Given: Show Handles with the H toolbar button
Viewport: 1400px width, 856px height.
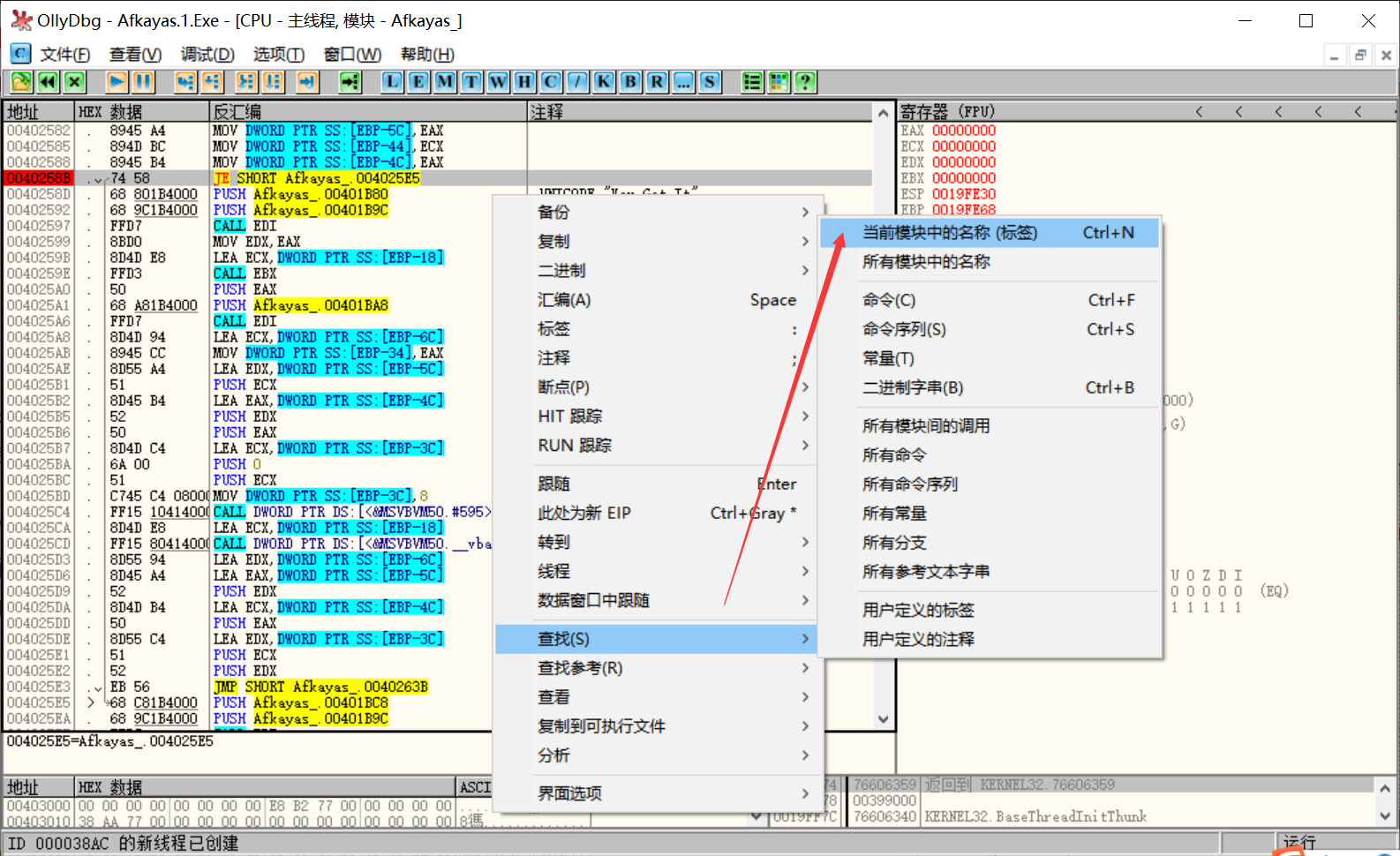Looking at the screenshot, I should [x=524, y=82].
